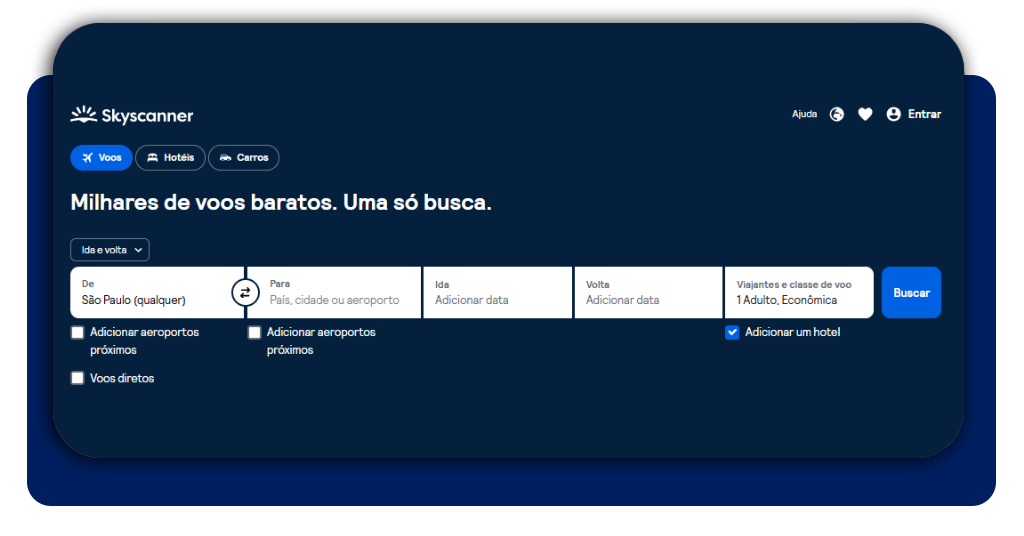
Task: Click headline Milhares de voos baratos
Action: [x=281, y=202]
